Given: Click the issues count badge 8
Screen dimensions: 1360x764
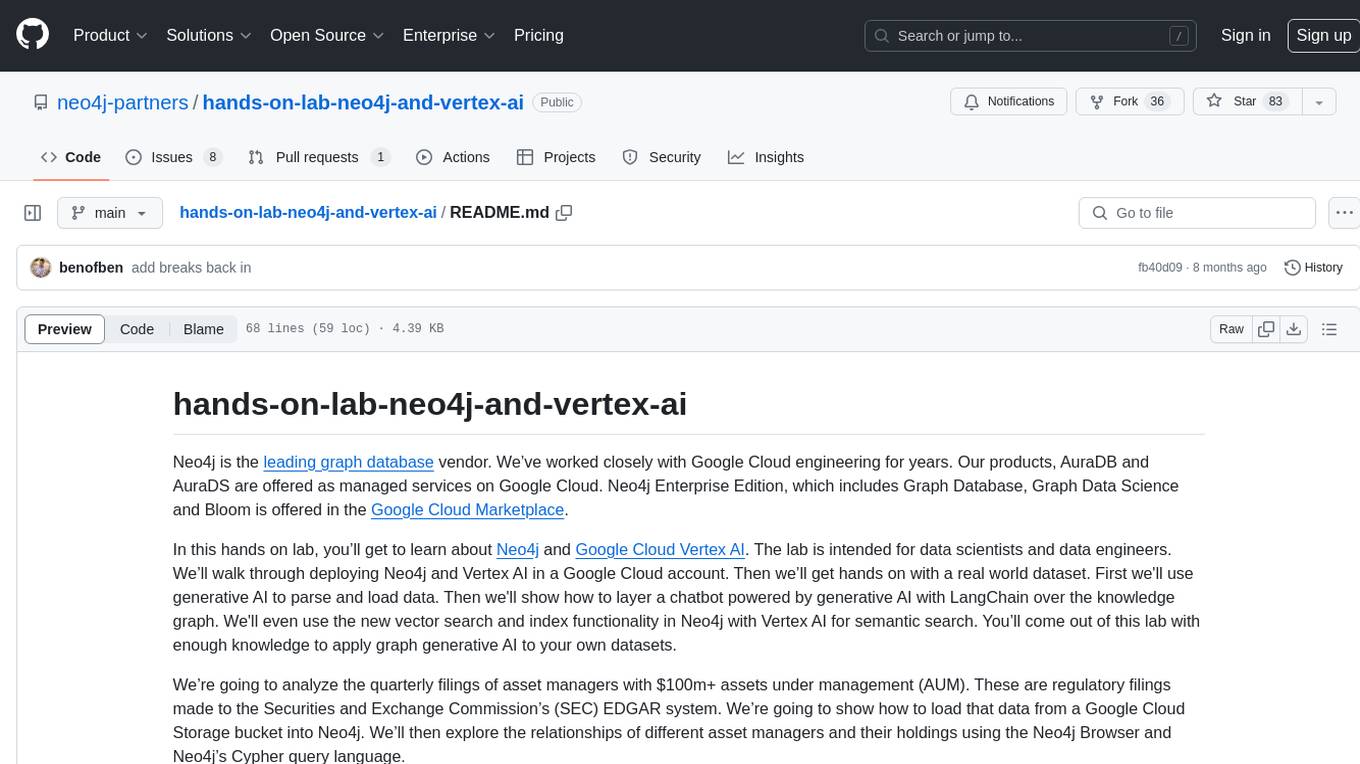Looking at the screenshot, I should click(212, 157).
